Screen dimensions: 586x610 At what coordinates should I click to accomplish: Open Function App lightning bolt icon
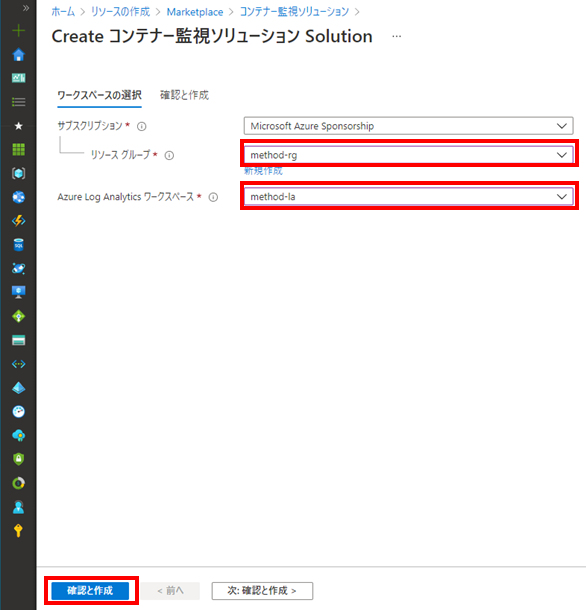(x=19, y=221)
